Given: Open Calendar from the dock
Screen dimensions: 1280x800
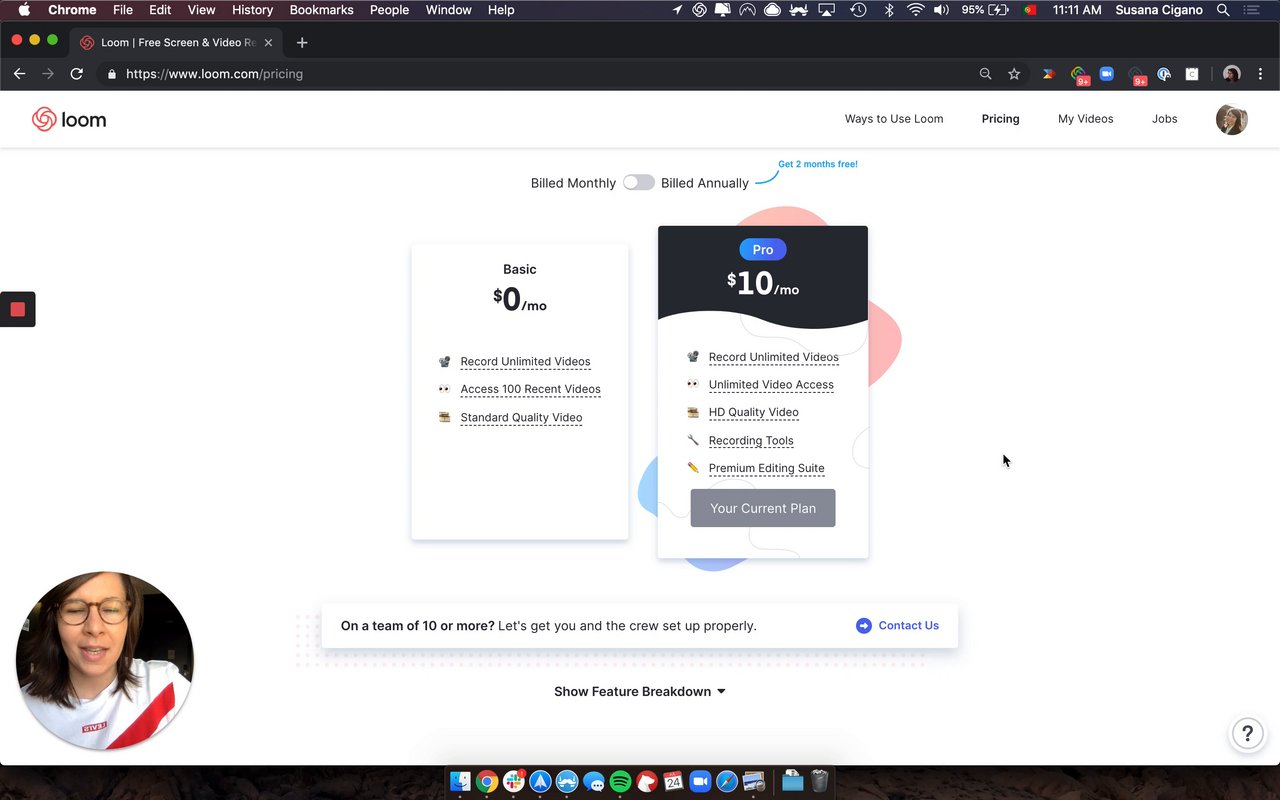Looking at the screenshot, I should 673,781.
